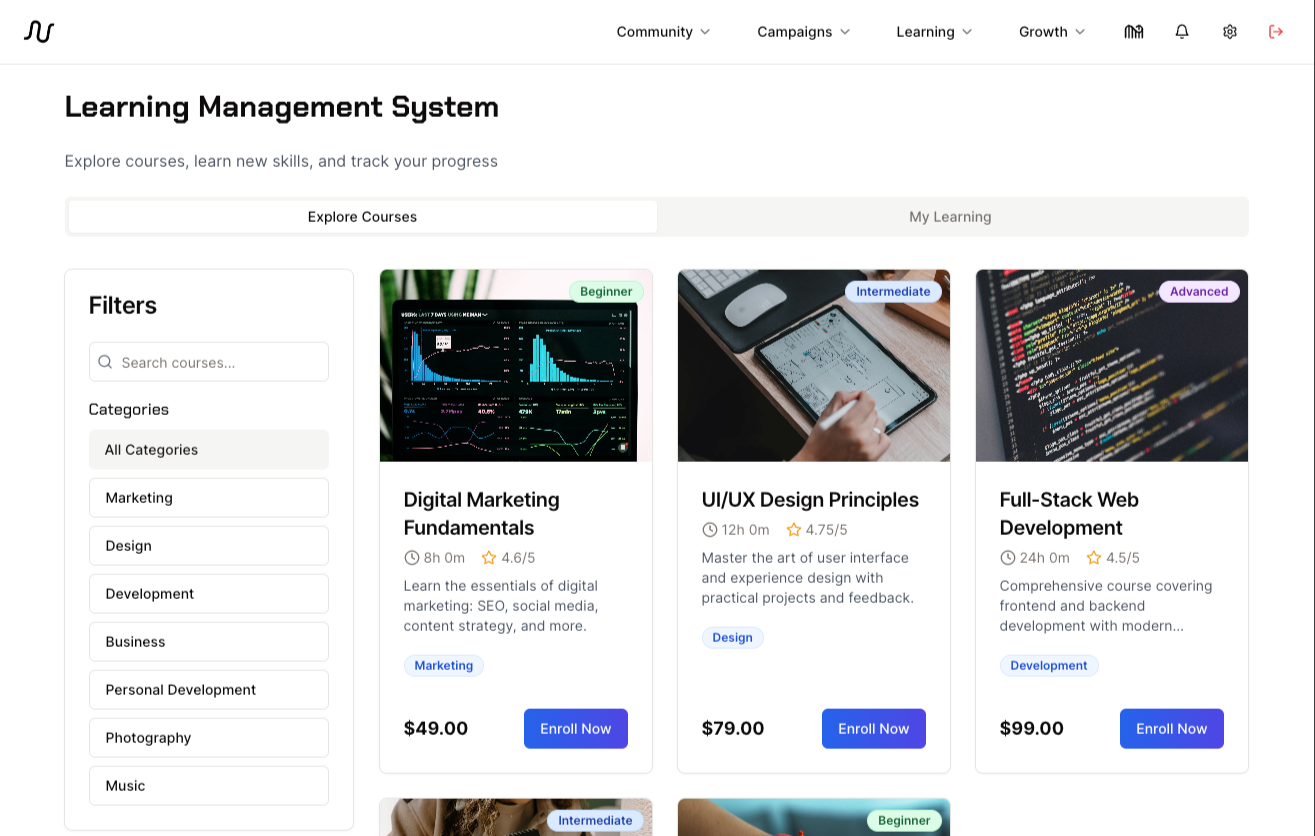Open the analytics dashboard course thumbnail
1315x836 pixels.
(516, 366)
